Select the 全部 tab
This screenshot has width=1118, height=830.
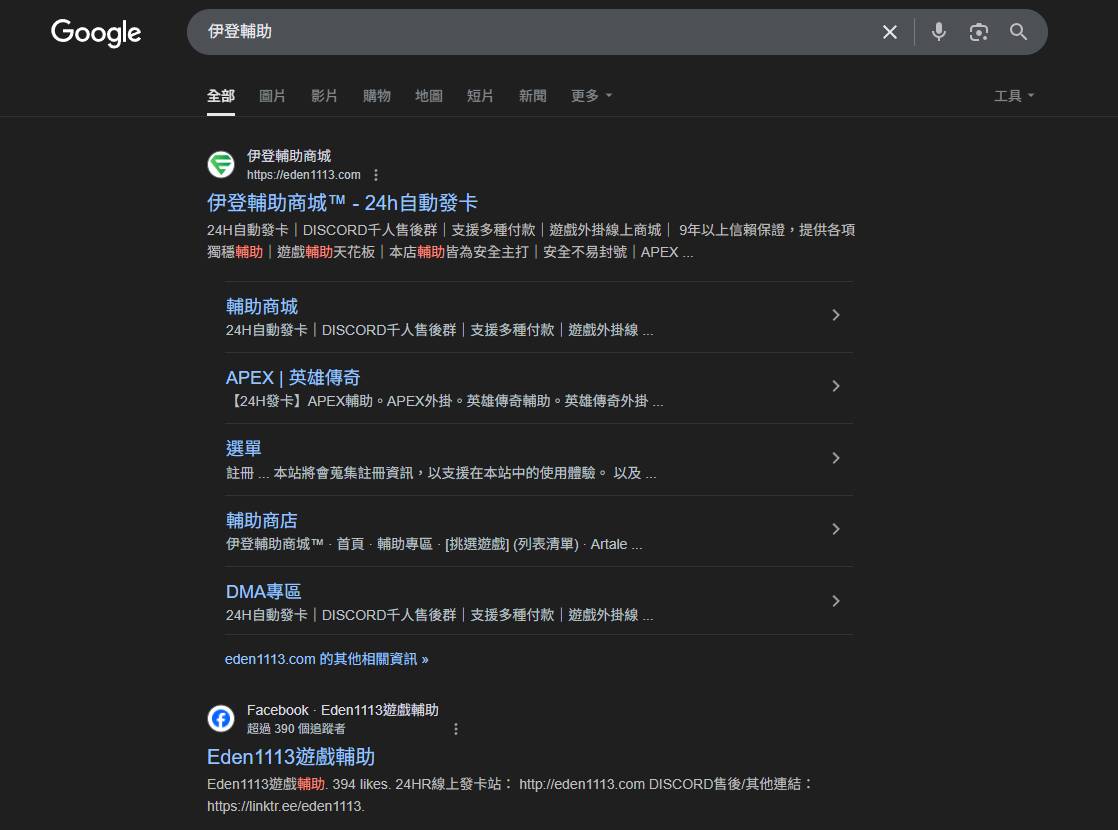(x=220, y=96)
